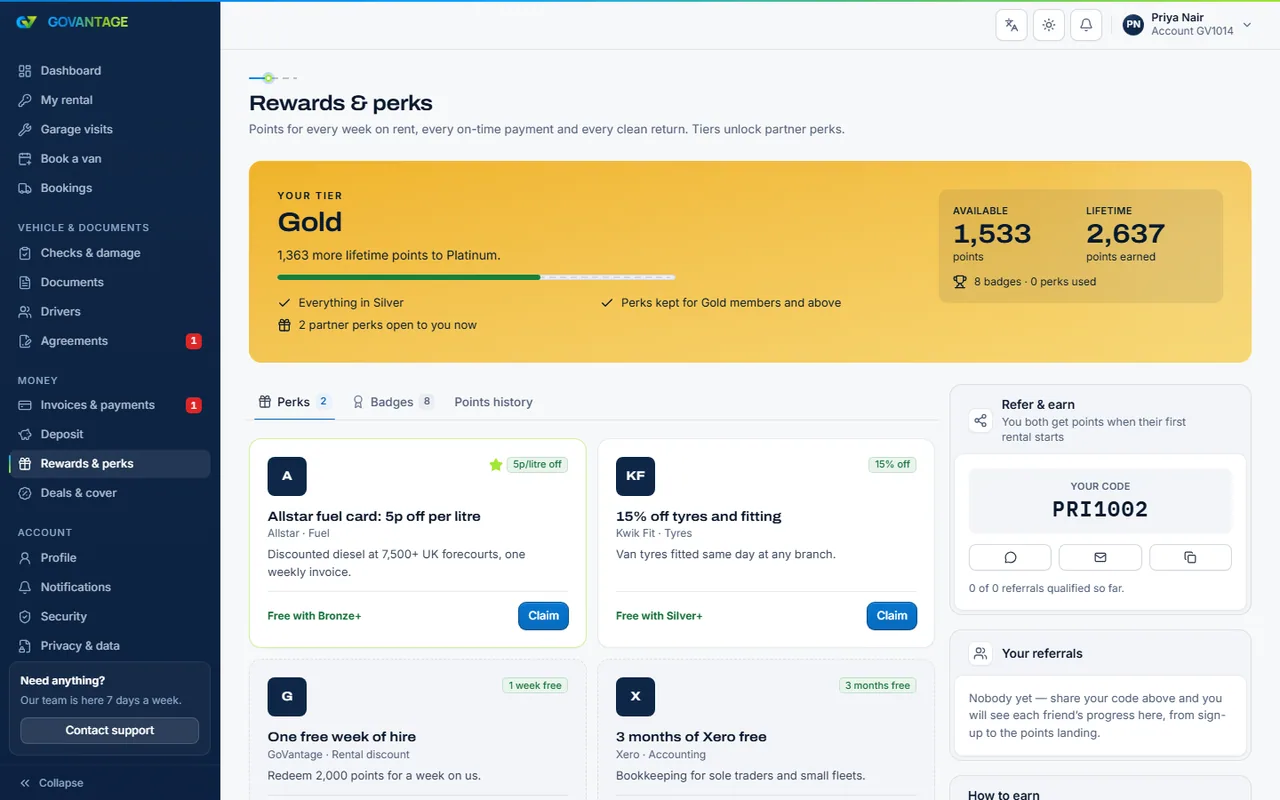Click the Documents file icon
The width and height of the screenshot is (1280, 800).
(x=25, y=282)
